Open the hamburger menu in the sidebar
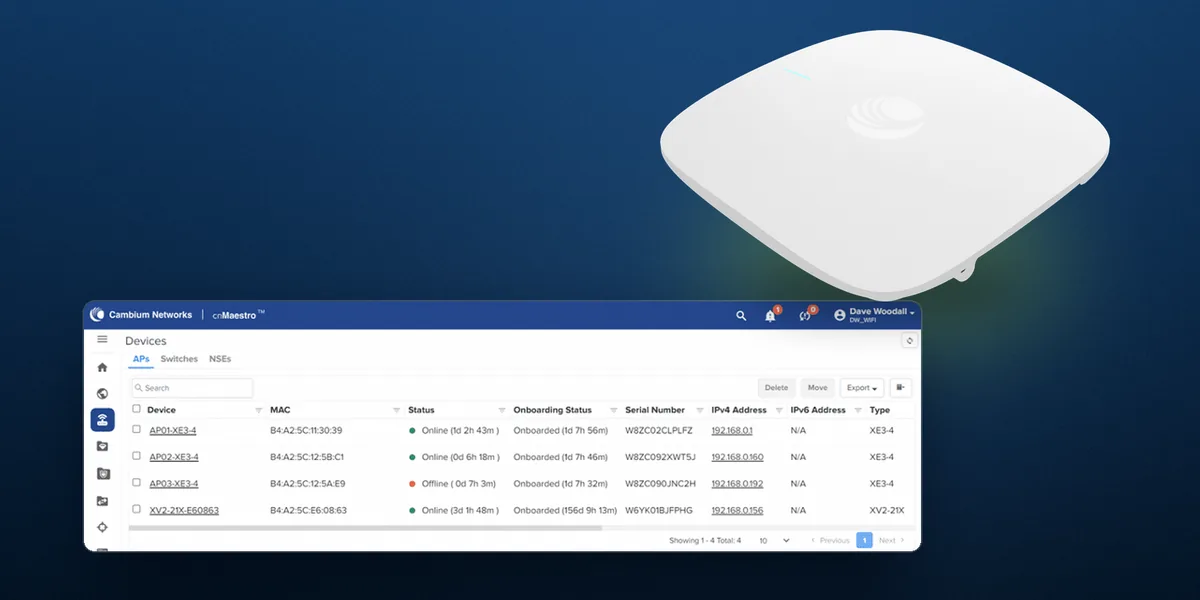The height and width of the screenshot is (600, 1200). (x=102, y=340)
